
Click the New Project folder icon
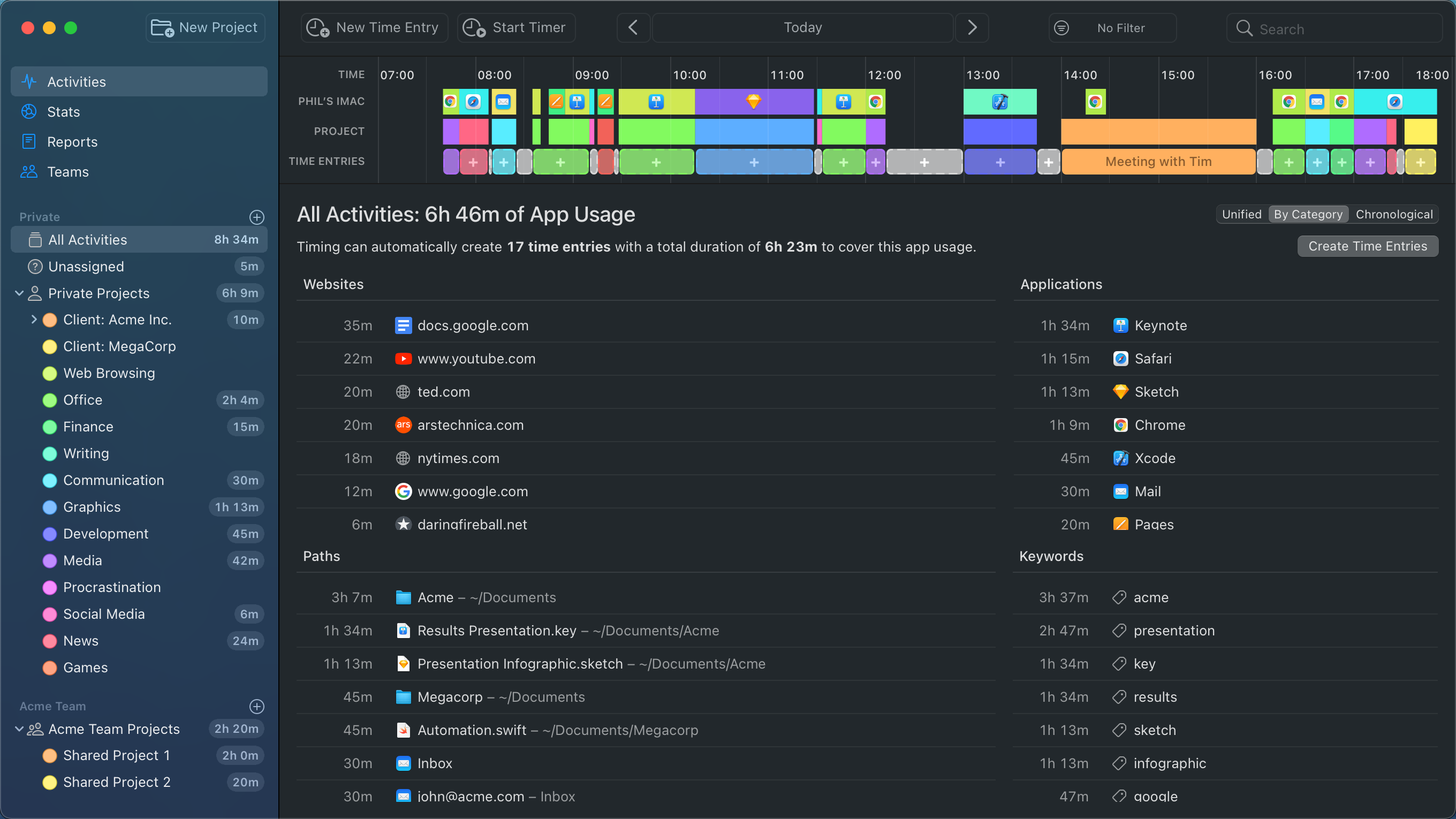point(162,28)
